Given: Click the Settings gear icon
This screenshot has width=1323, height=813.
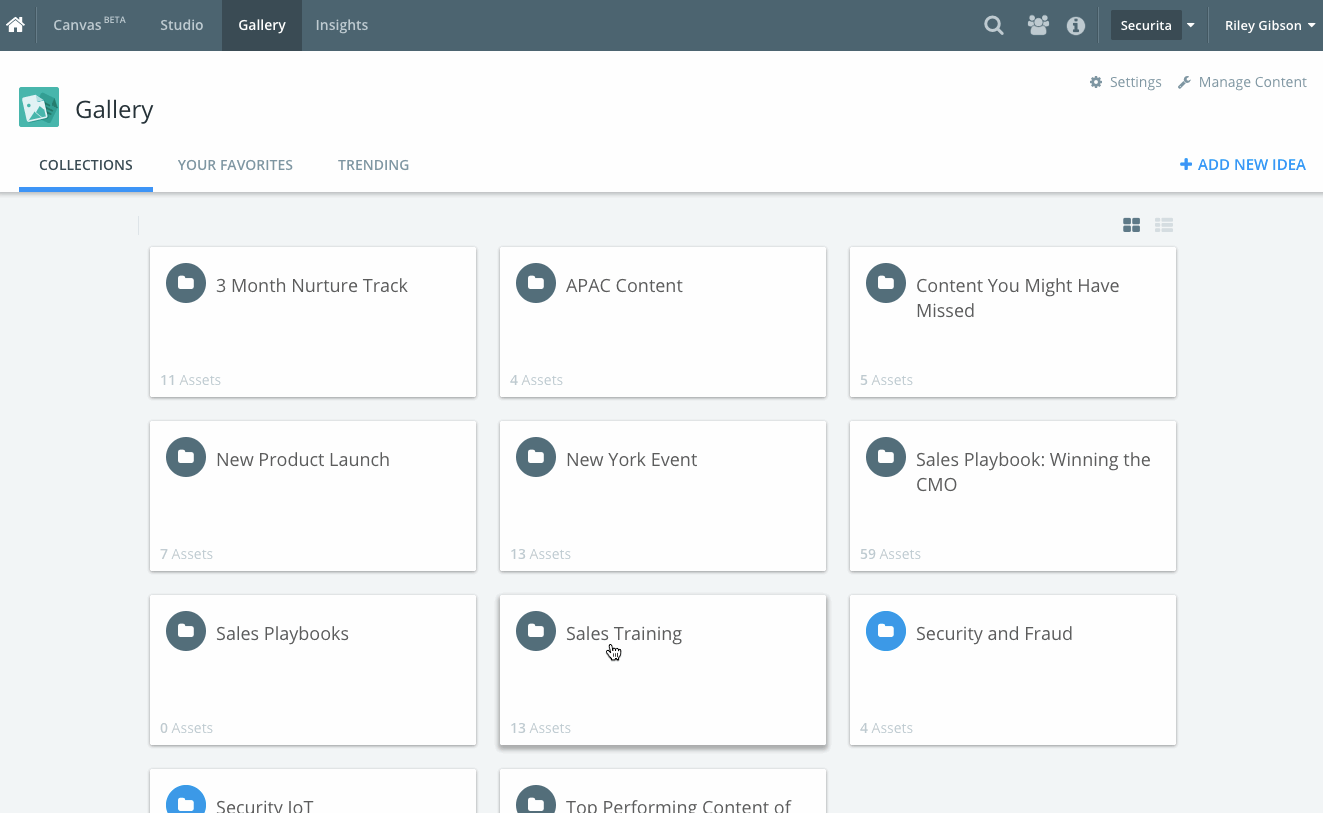Looking at the screenshot, I should (1096, 82).
